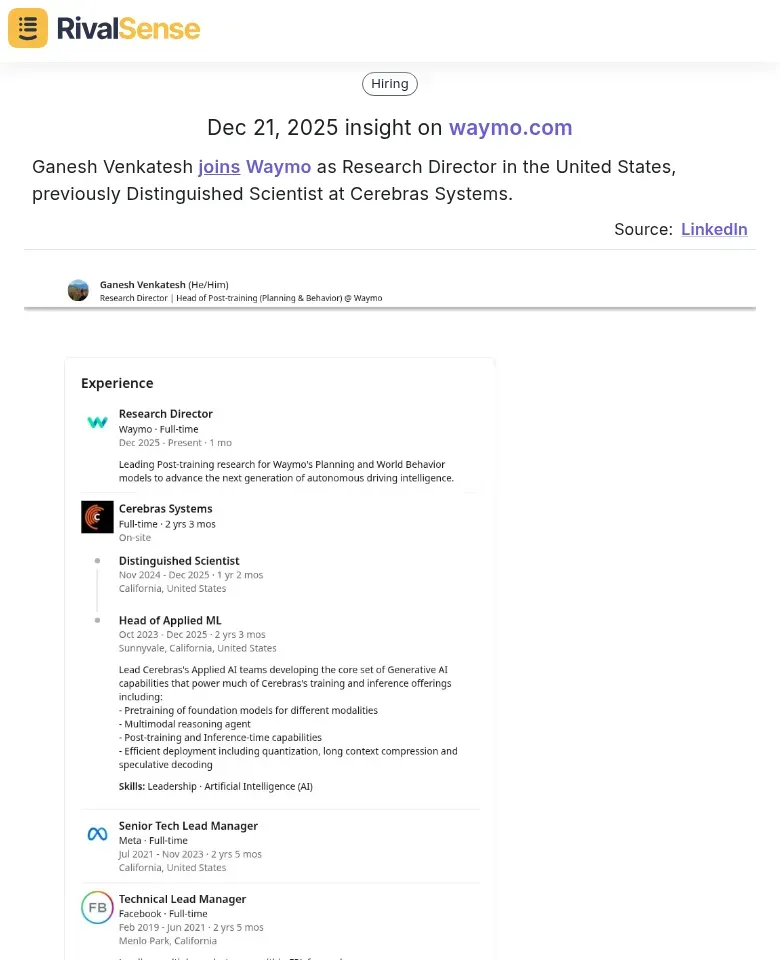Click the headline below Ganesh's name
The height and width of the screenshot is (960, 780).
click(250, 297)
